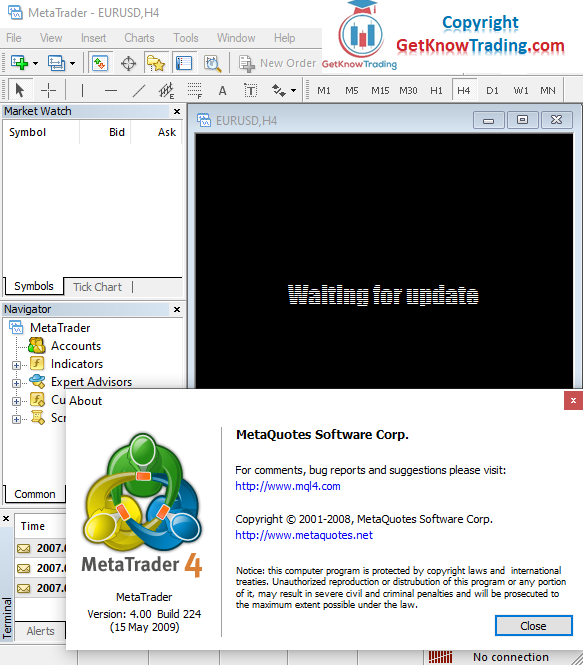Open the New Chart dropdown arrow
583x667 pixels.
point(35,63)
